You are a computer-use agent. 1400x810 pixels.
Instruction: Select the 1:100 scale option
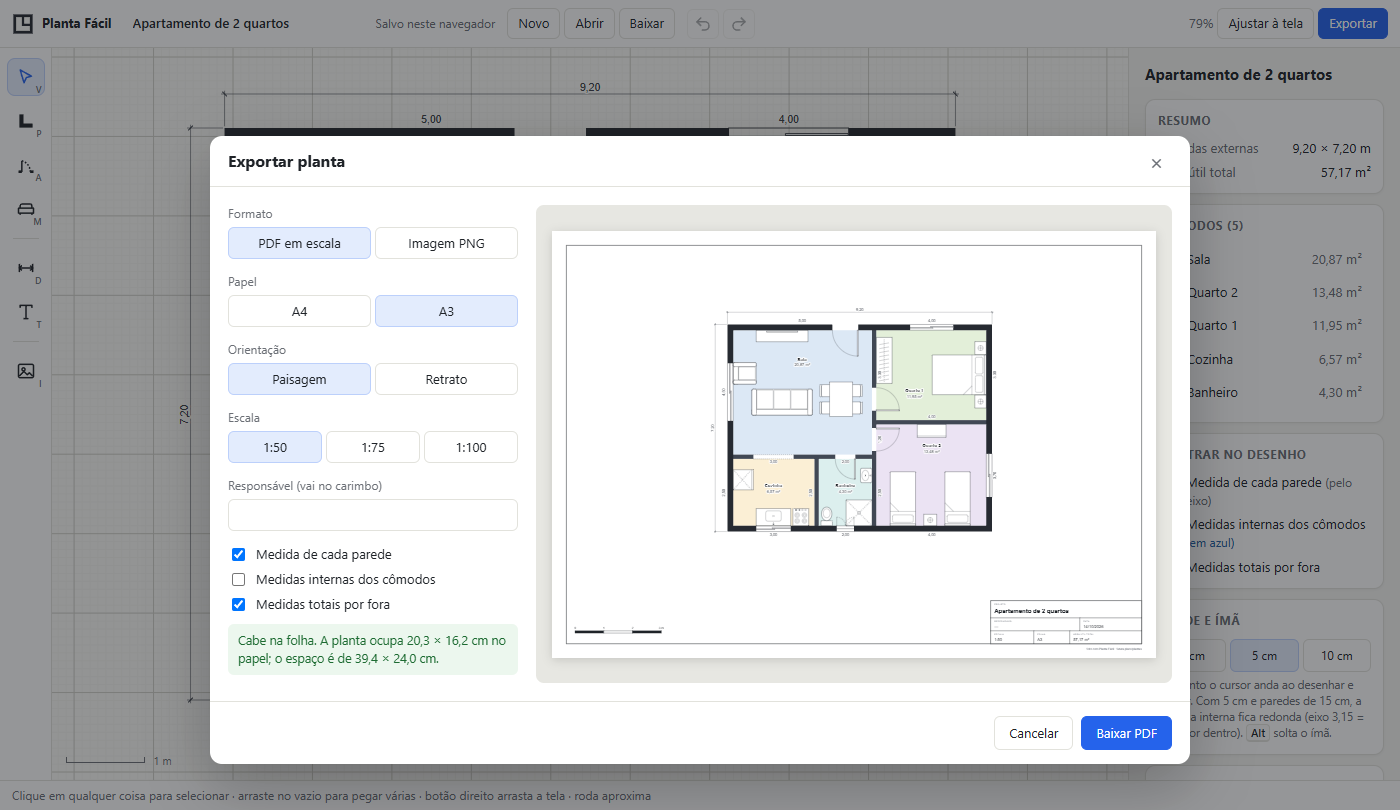pos(471,447)
